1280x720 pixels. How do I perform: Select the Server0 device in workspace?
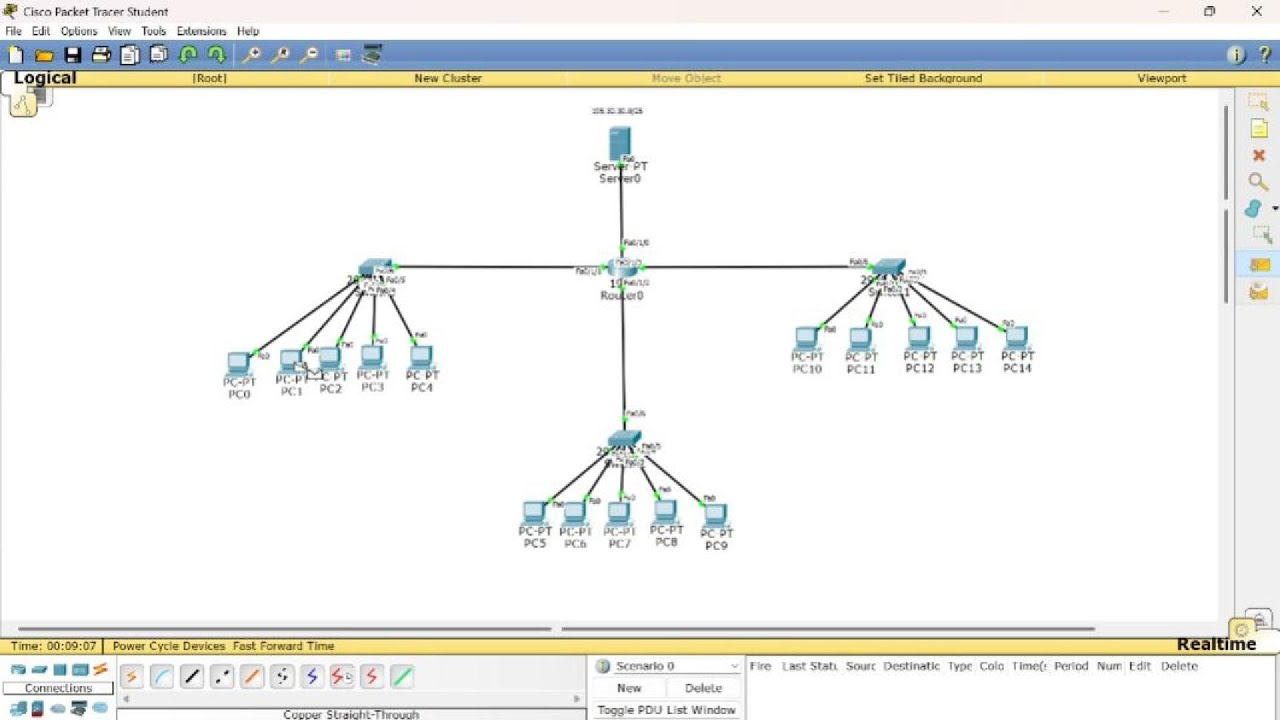pyautogui.click(x=620, y=143)
